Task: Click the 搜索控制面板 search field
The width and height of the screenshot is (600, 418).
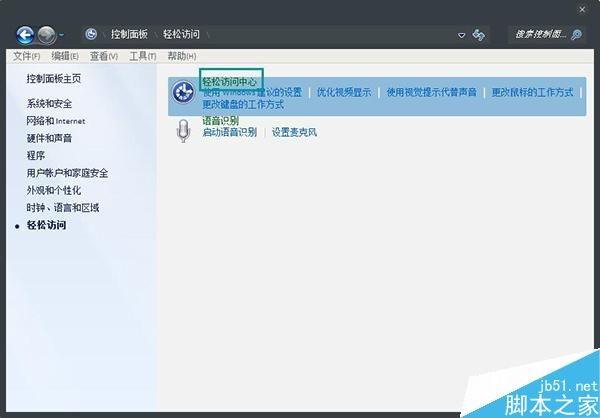Action: (540, 34)
